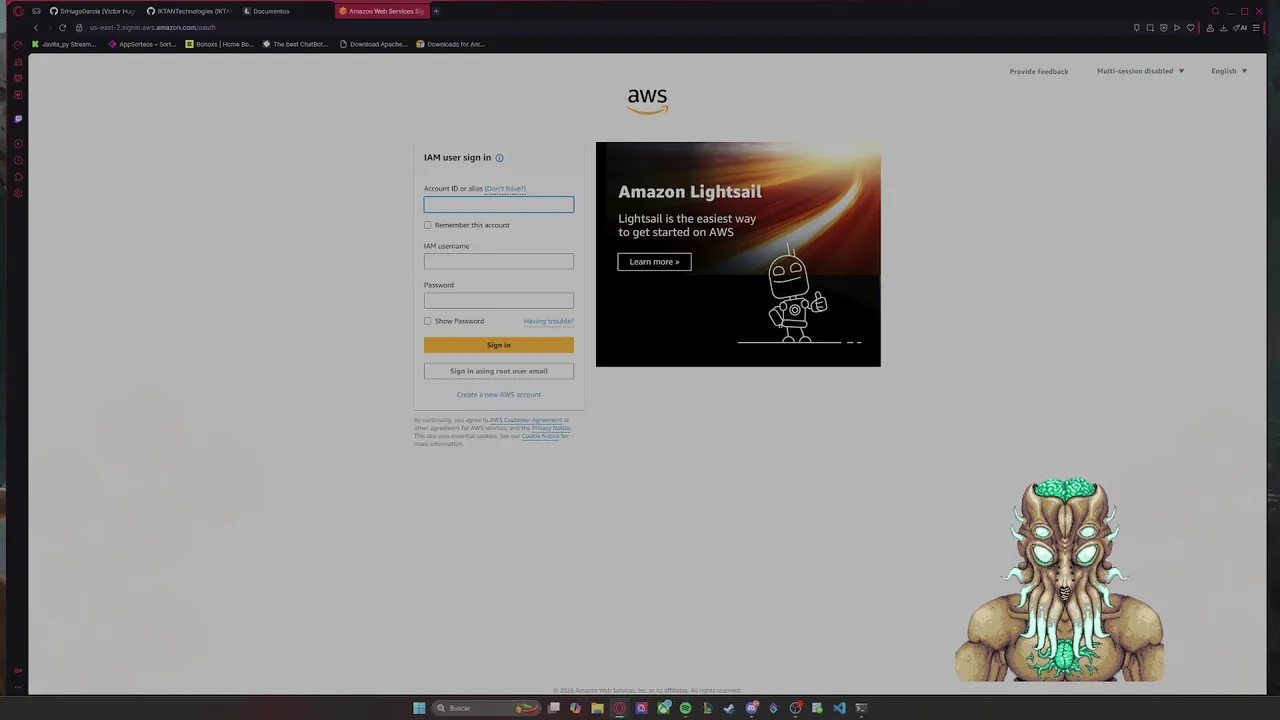Image resolution: width=1280 pixels, height=720 pixels.
Task: Click the snapshot capture icon in address bar
Action: (1150, 27)
